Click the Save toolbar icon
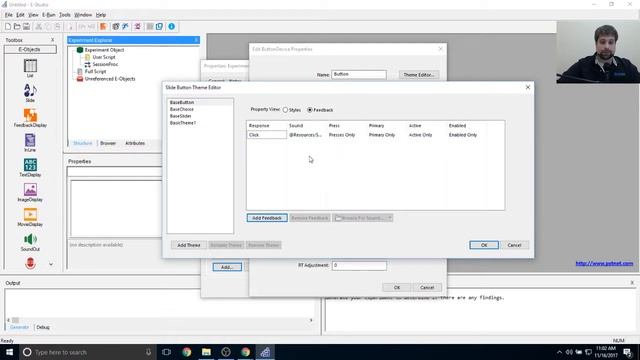 click(27, 27)
